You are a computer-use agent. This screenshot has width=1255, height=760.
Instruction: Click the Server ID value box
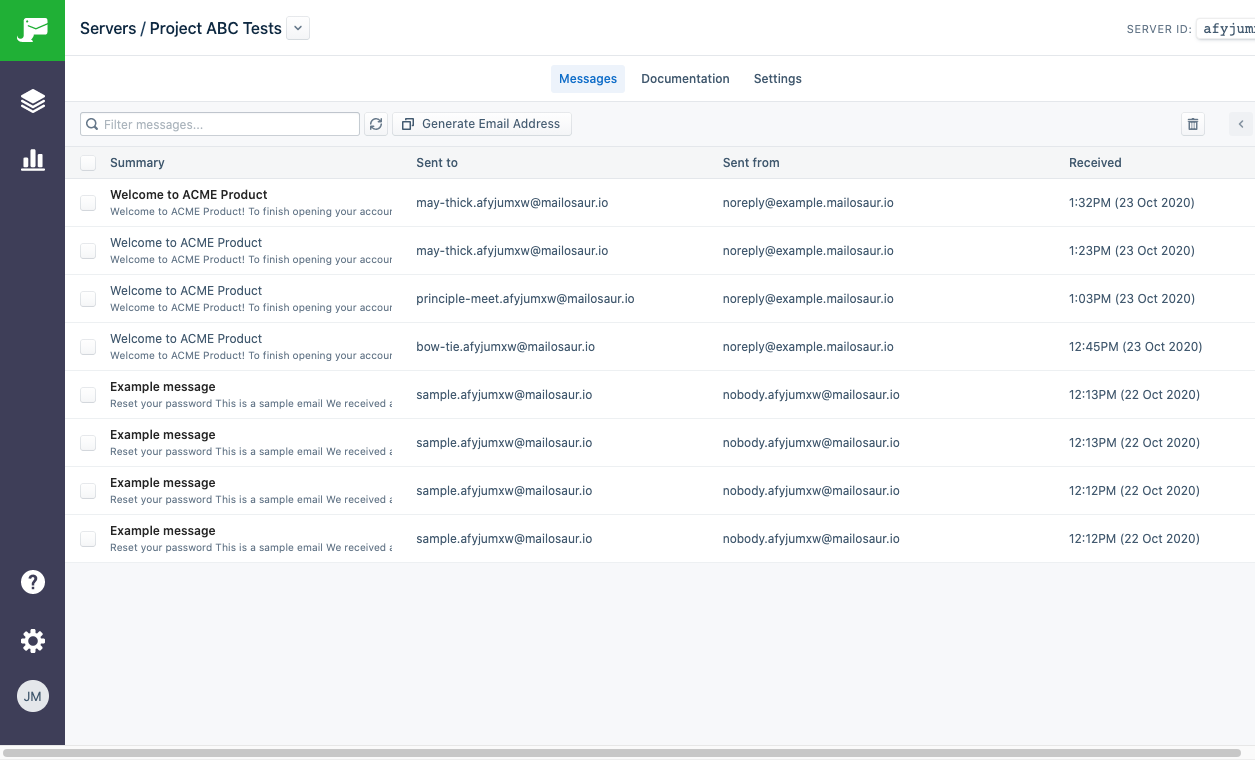pyautogui.click(x=1226, y=29)
